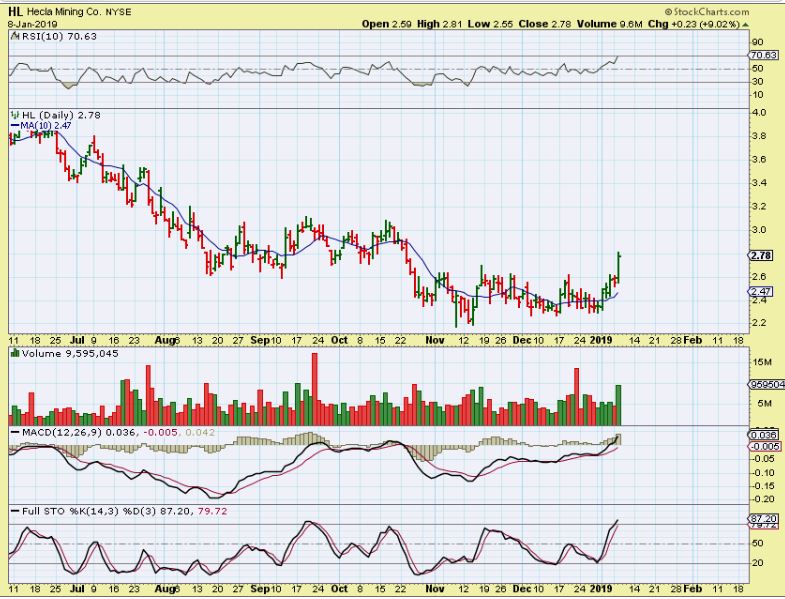
Task: Click the Low 2.55 value in the header
Action: (490, 24)
